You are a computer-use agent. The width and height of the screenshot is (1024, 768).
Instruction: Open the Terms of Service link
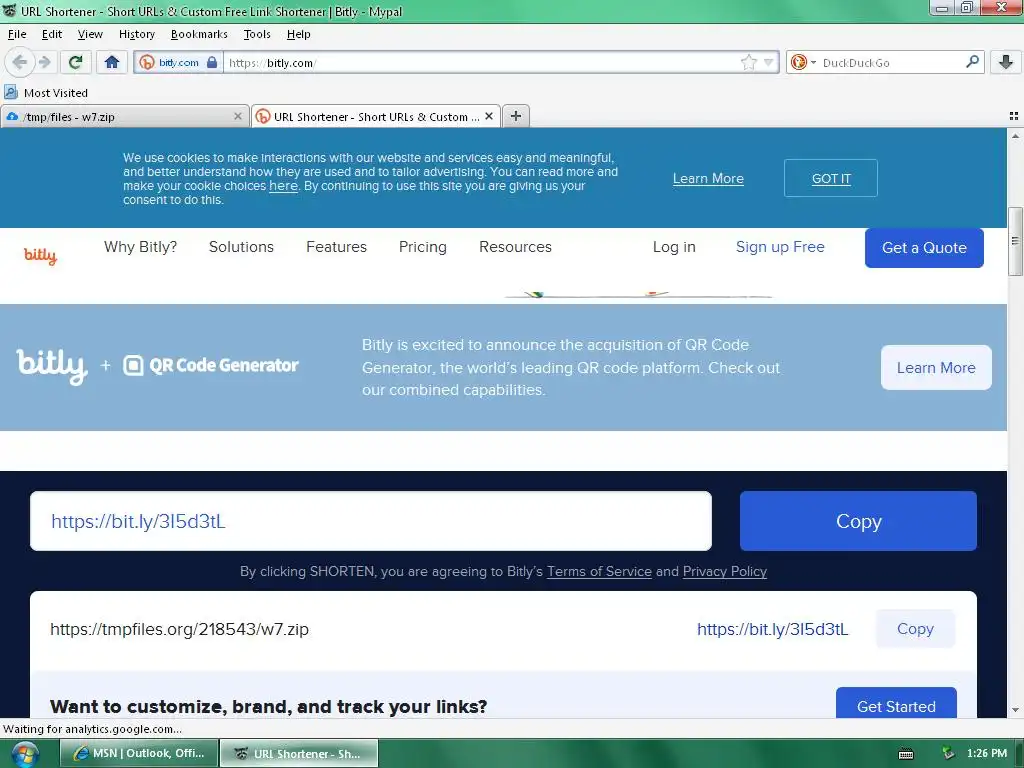(599, 571)
